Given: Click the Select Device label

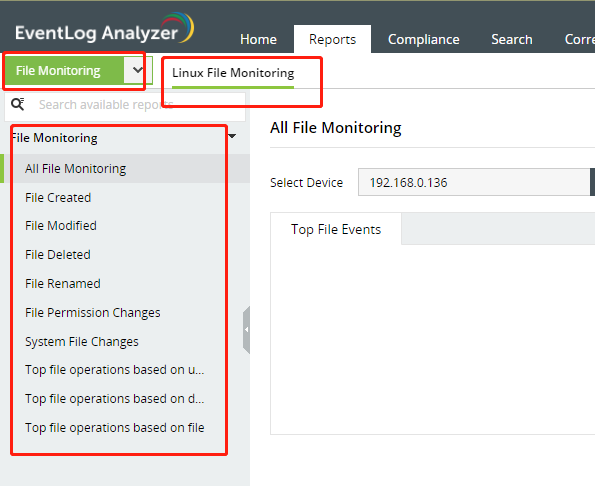Looking at the screenshot, I should [306, 182].
